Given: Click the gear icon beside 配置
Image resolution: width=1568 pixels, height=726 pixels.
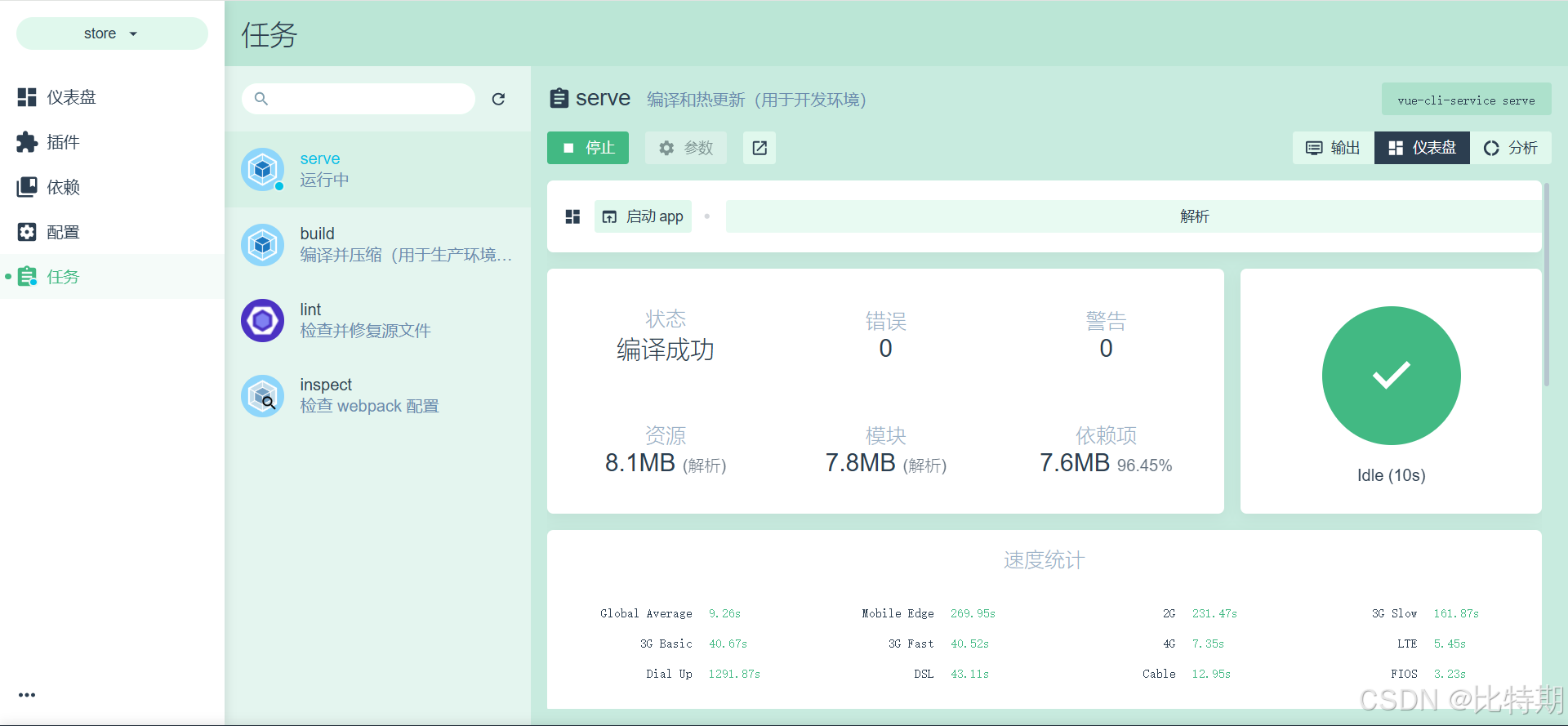Looking at the screenshot, I should point(27,232).
